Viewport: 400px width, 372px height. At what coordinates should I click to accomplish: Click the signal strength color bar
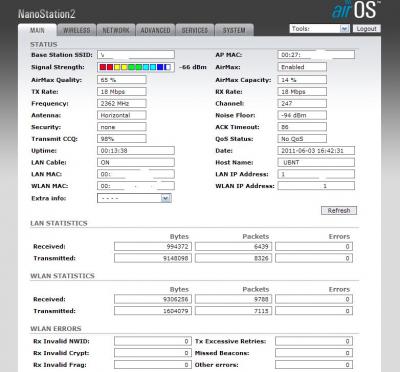click(136, 67)
